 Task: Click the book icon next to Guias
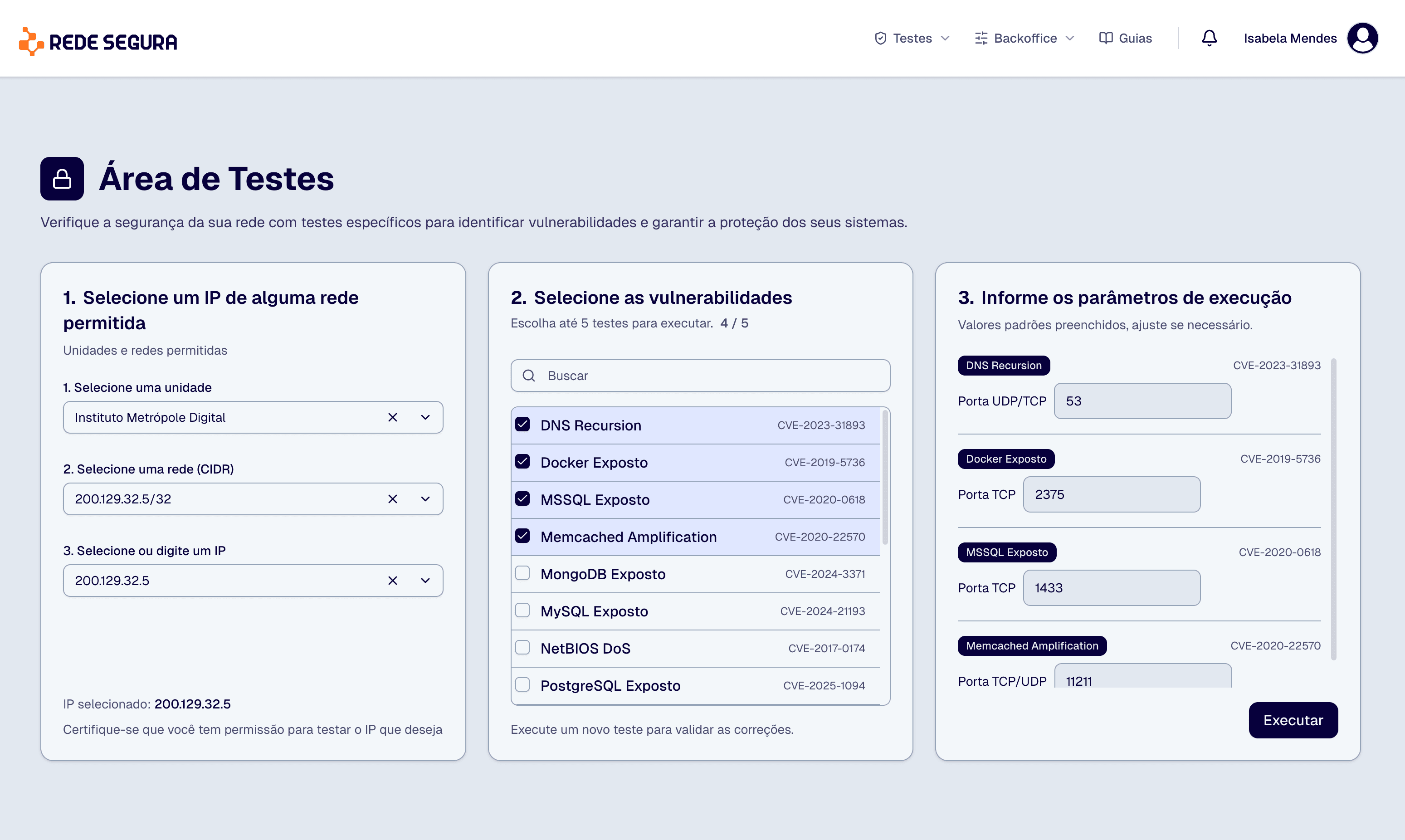(1106, 39)
